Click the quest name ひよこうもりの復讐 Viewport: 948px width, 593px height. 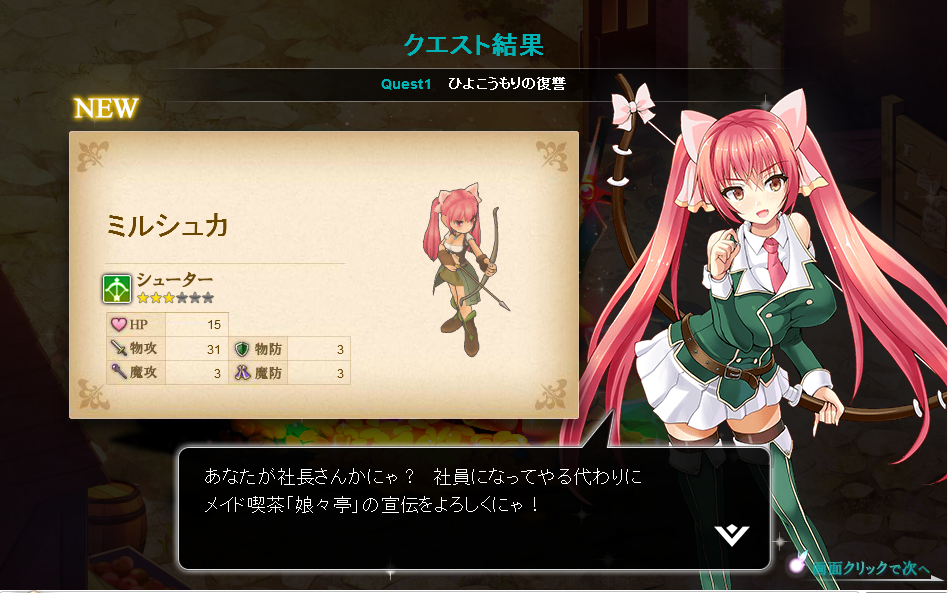click(507, 83)
